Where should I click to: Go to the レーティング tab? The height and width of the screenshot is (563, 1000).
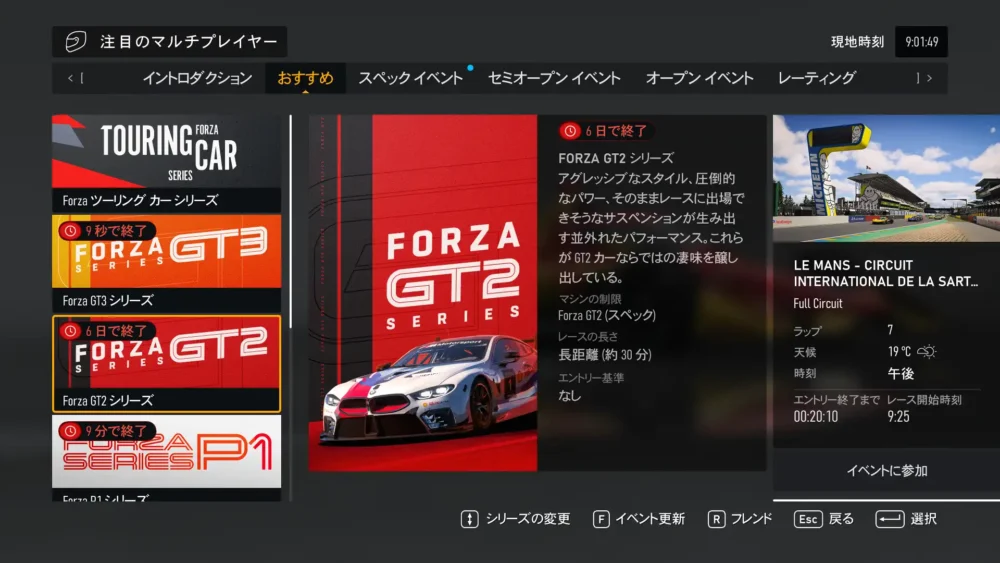816,78
